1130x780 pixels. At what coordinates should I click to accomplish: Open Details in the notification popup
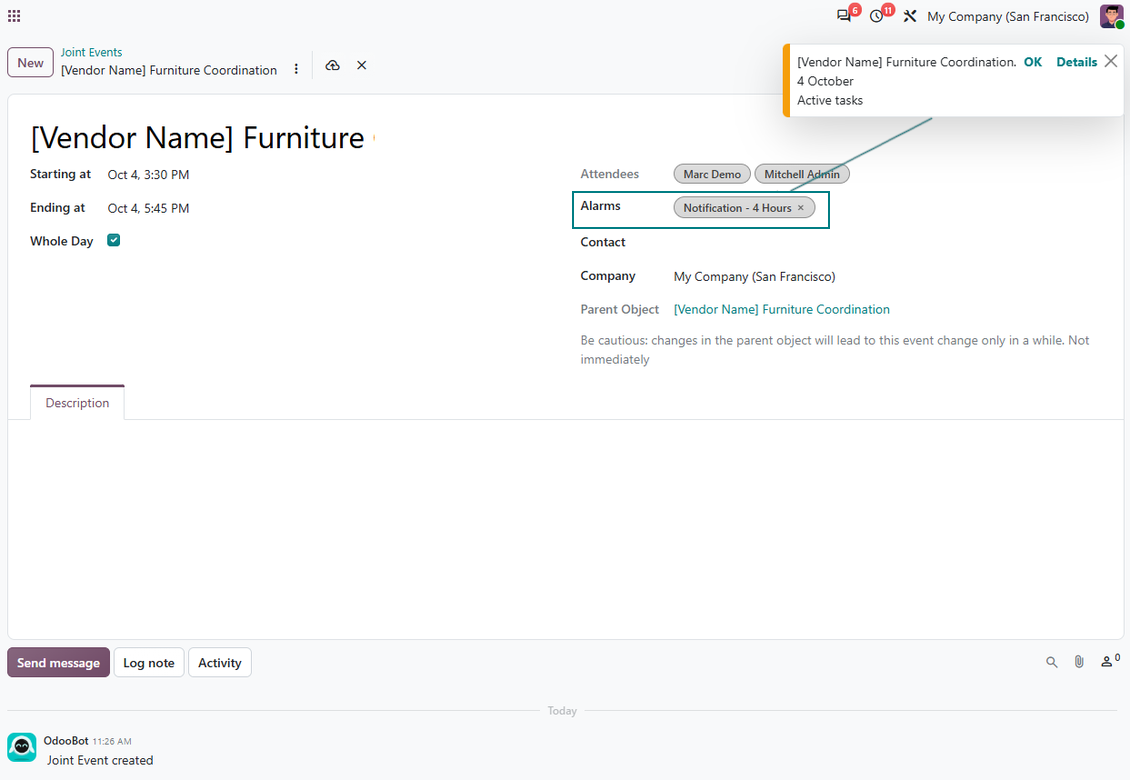point(1077,62)
